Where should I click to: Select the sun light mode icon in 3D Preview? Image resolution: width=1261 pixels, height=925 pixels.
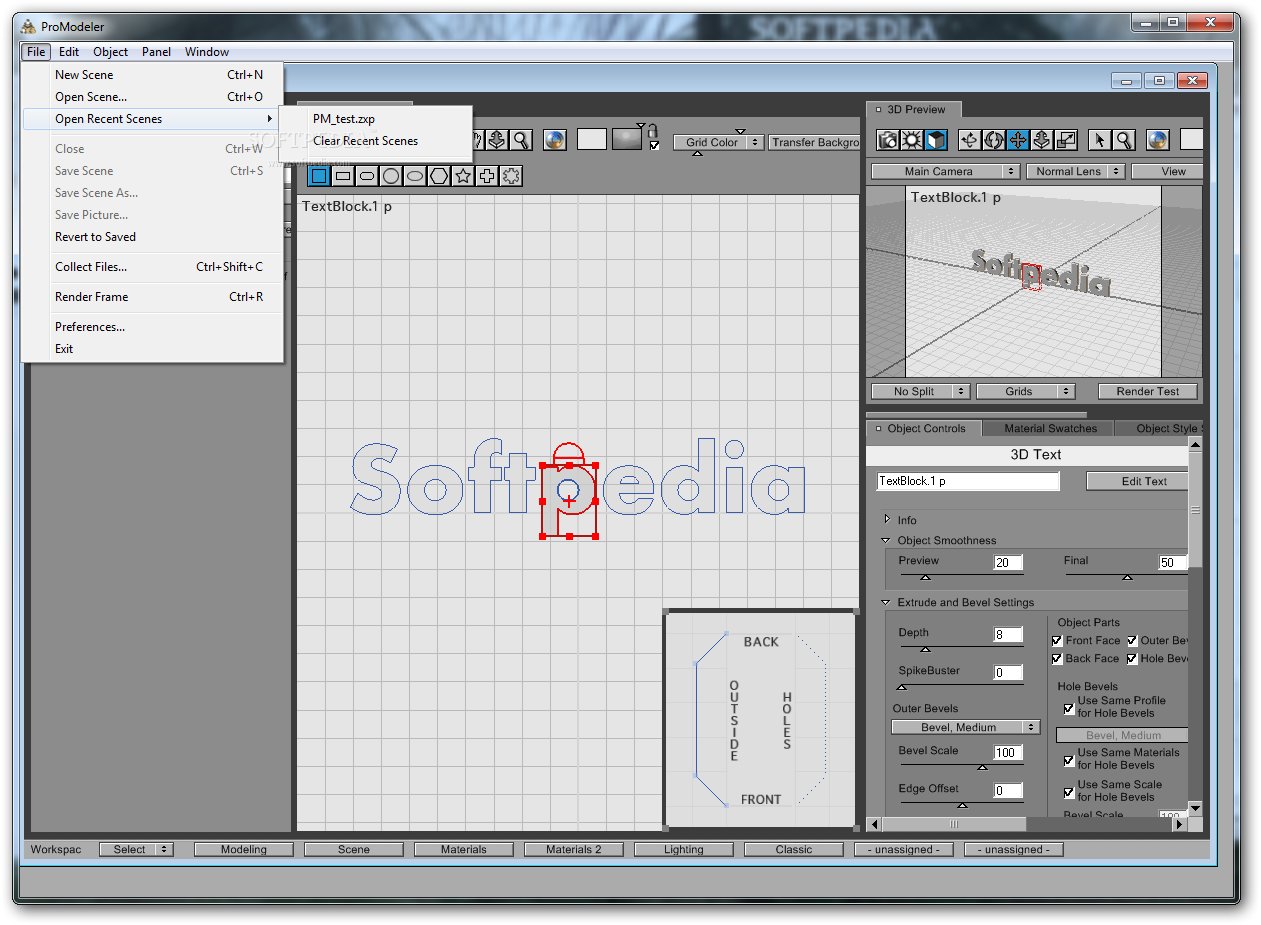pos(912,141)
